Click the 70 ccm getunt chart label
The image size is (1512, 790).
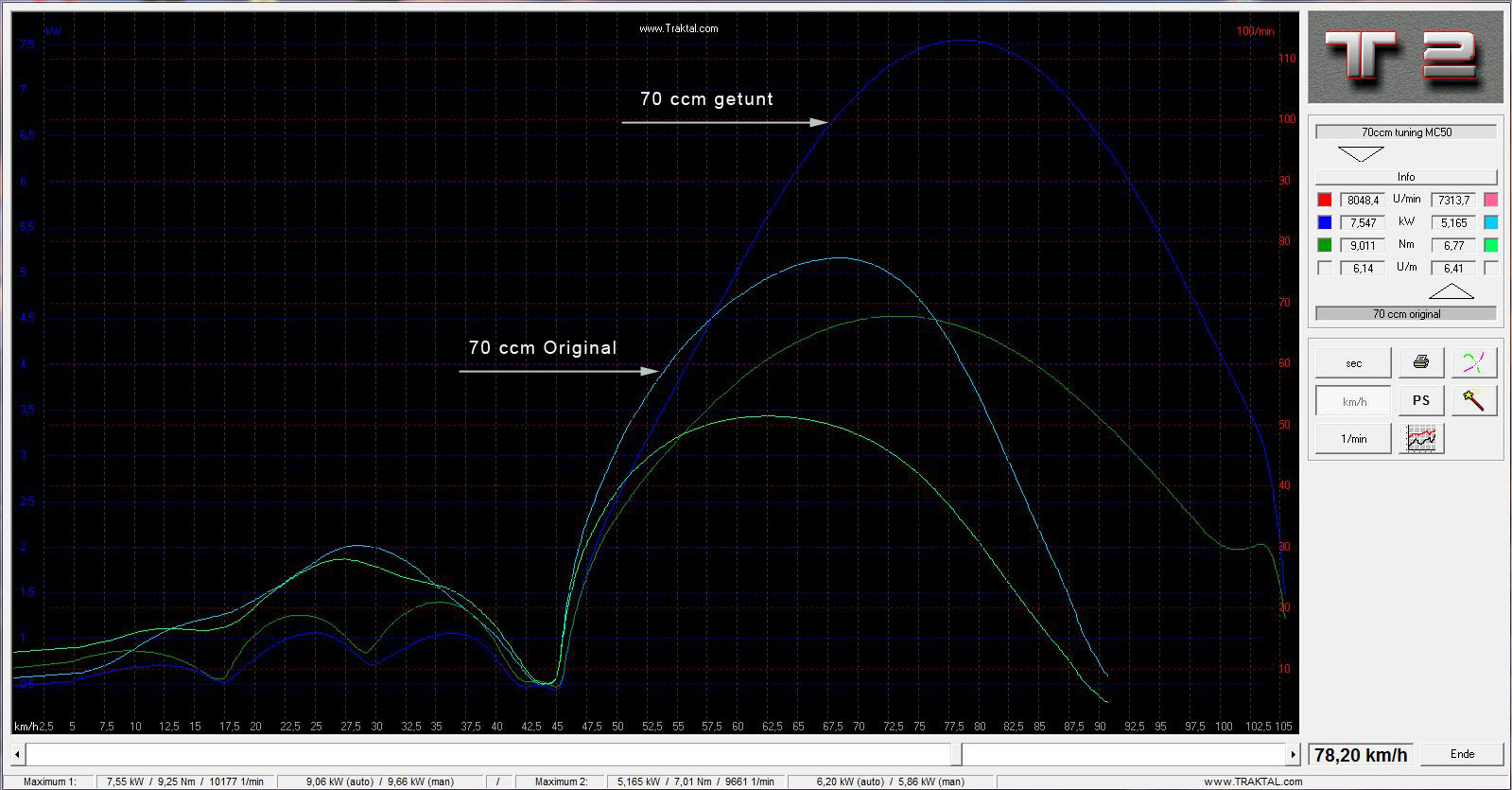[706, 98]
